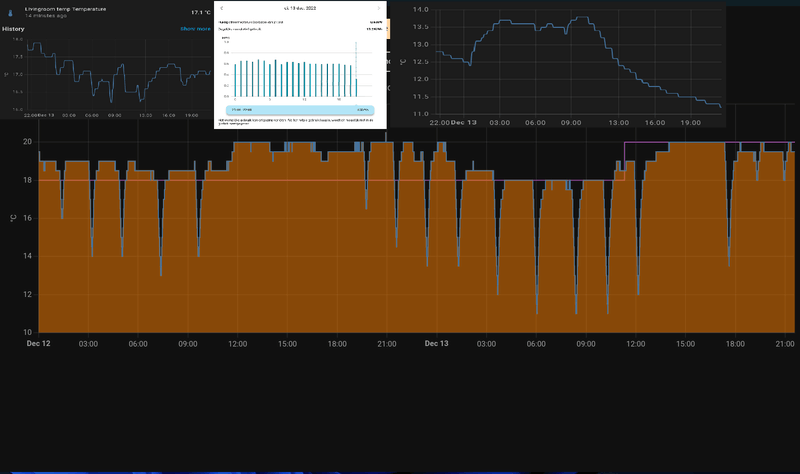Click the 14.0 value on top-right chart axis
The image size is (800, 474).
pyautogui.click(x=420, y=9)
